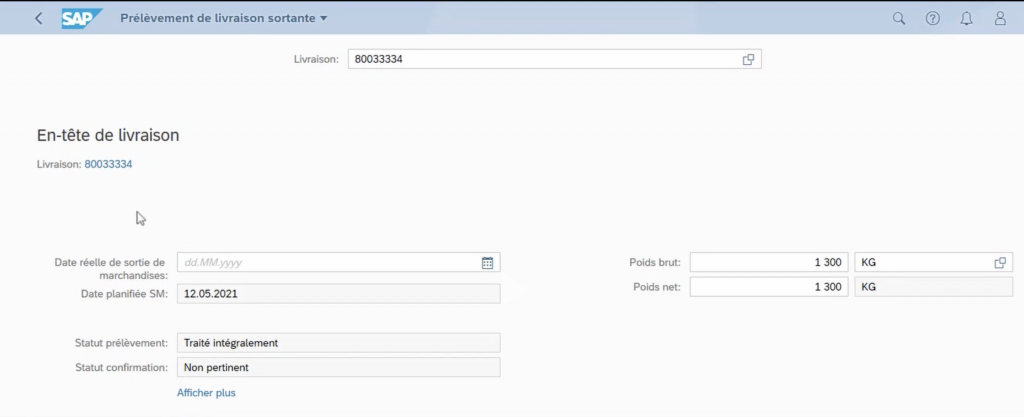Viewport: 1024px width, 417px height.
Task: Click the Date planifiée SM field
Action: [338, 294]
